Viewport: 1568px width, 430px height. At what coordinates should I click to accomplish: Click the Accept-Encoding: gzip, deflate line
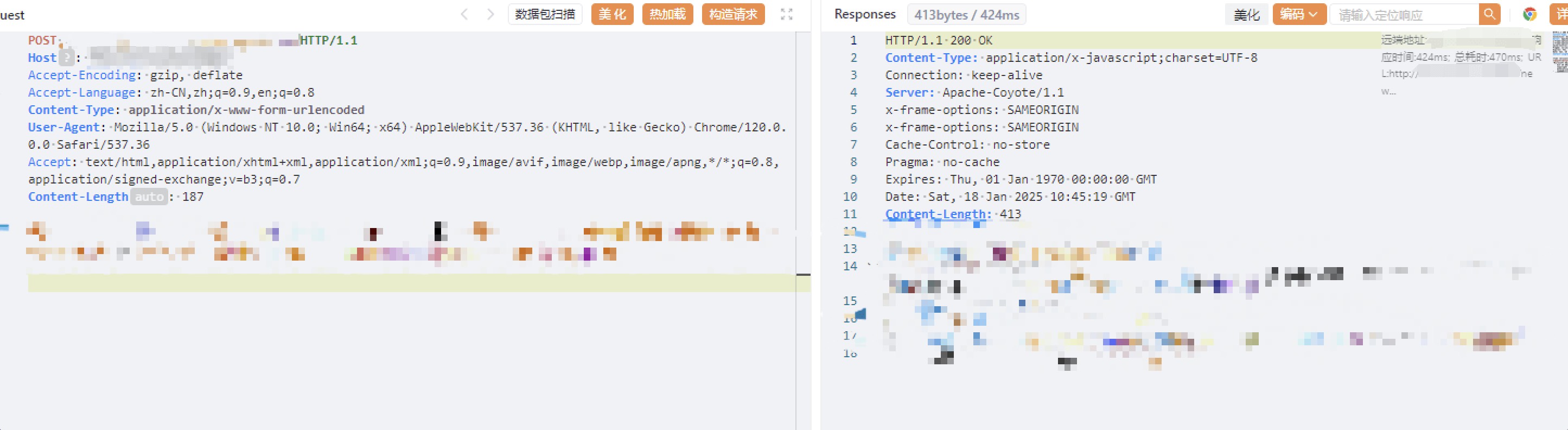(135, 75)
